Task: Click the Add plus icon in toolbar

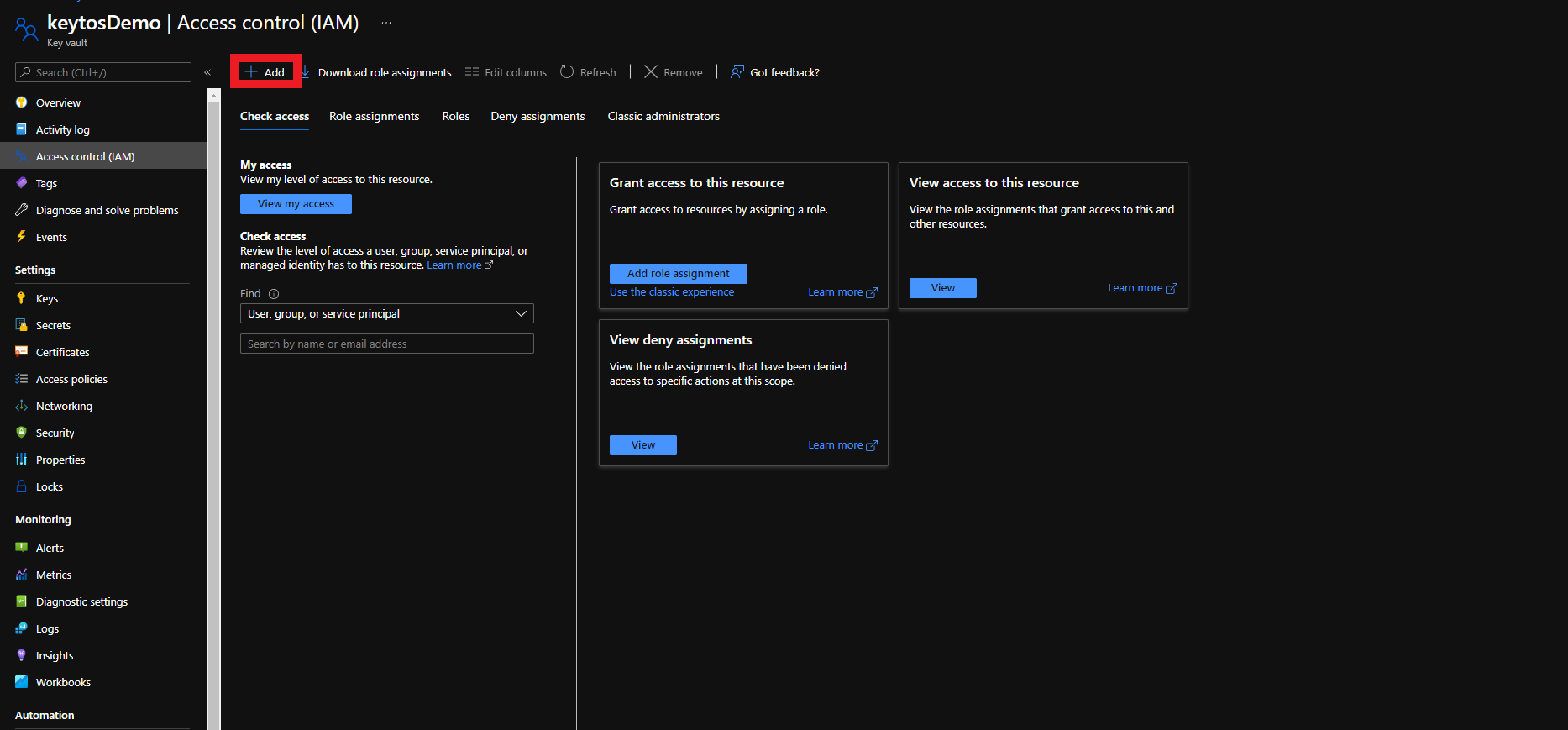Action: click(x=250, y=72)
